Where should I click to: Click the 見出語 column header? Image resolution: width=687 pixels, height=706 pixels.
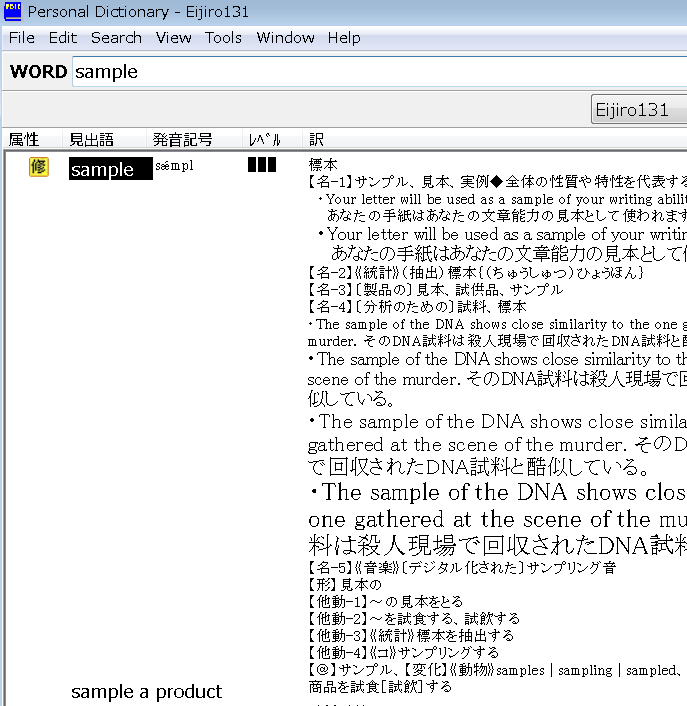91,140
